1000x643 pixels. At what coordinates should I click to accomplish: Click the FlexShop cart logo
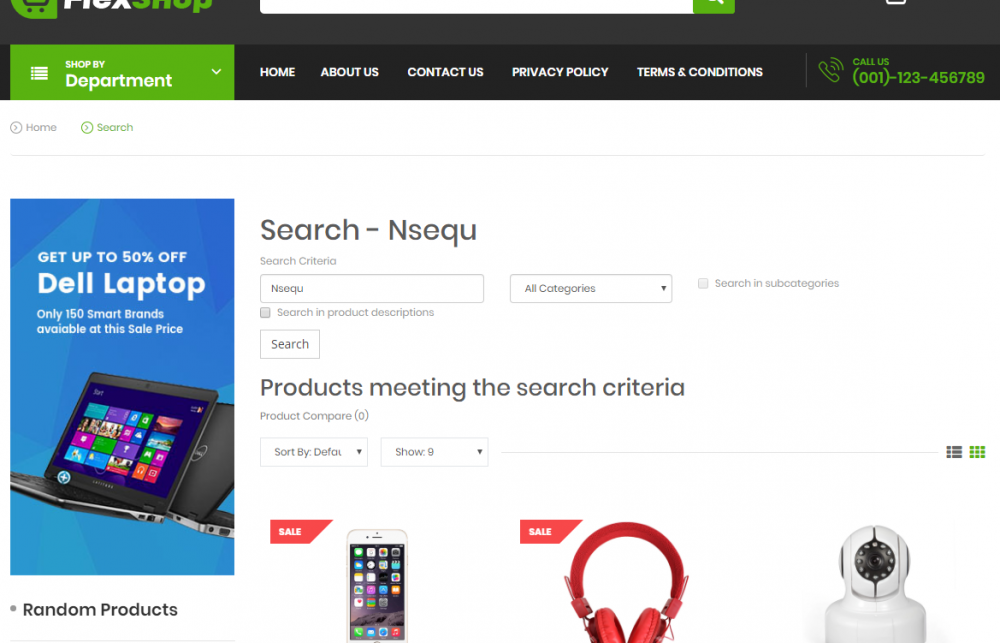click(34, 8)
